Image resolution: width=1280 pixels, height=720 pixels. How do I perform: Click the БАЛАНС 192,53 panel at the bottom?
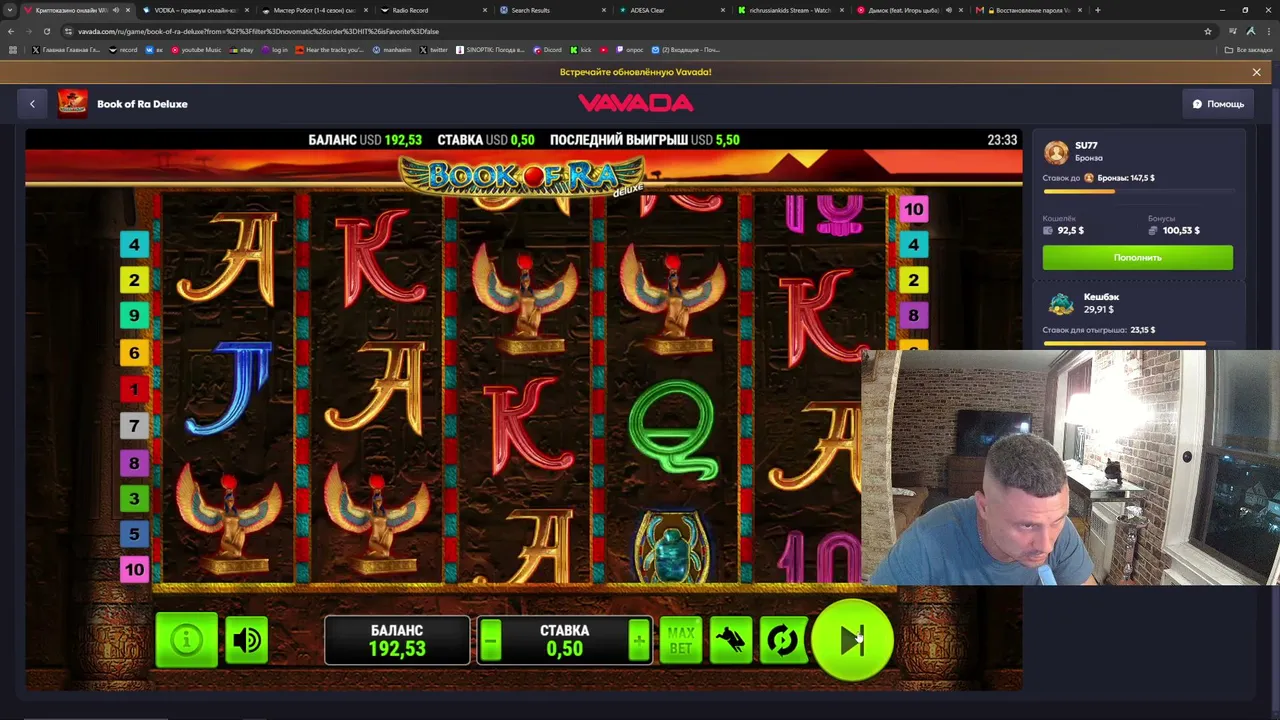point(397,641)
